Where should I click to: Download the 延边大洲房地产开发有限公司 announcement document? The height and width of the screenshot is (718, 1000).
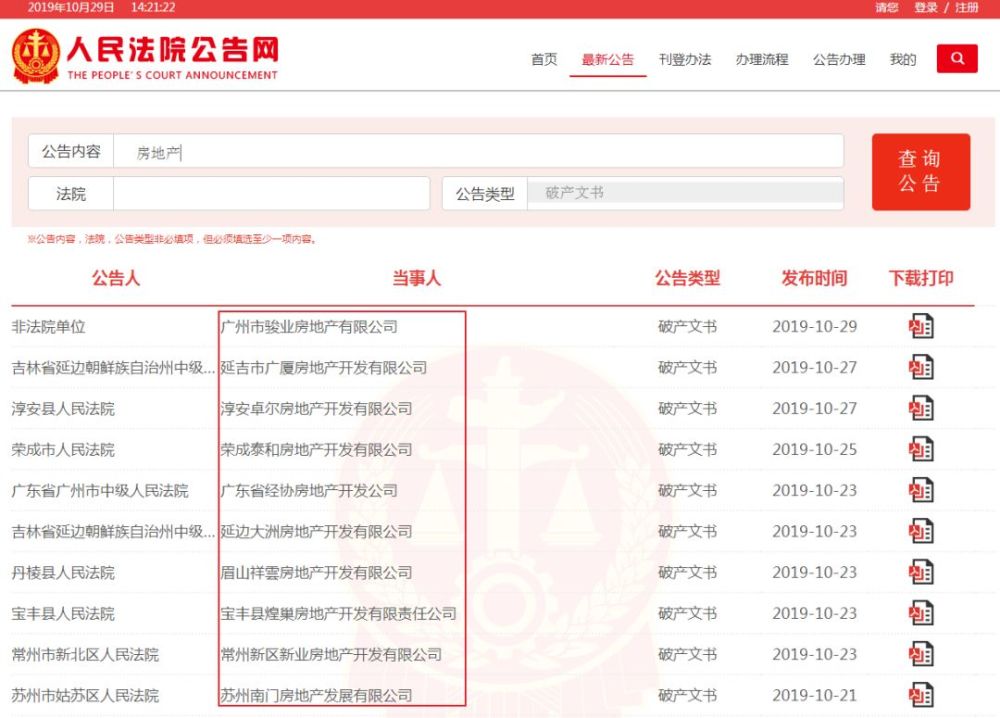[921, 531]
